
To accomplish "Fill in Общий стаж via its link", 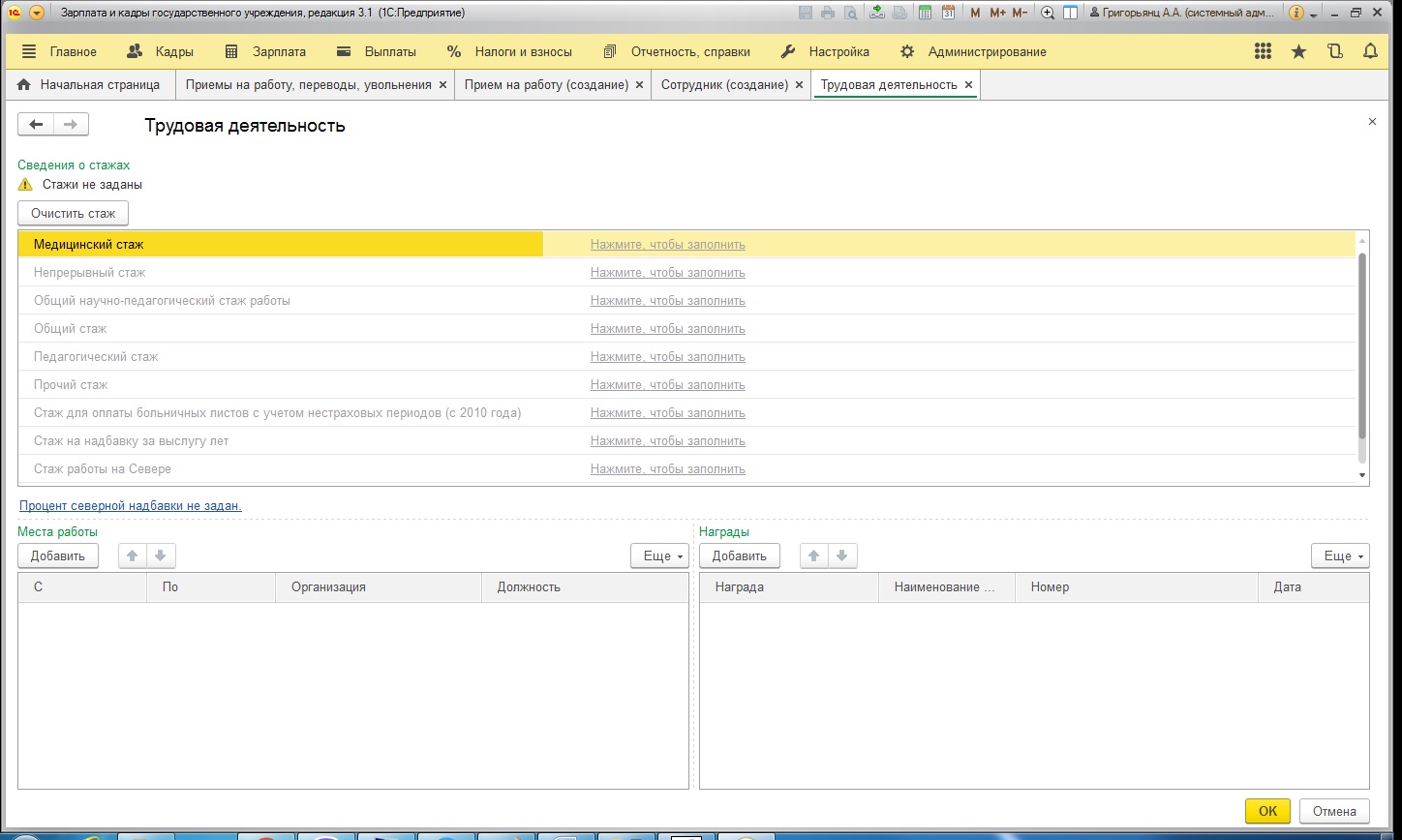I will coord(667,329).
